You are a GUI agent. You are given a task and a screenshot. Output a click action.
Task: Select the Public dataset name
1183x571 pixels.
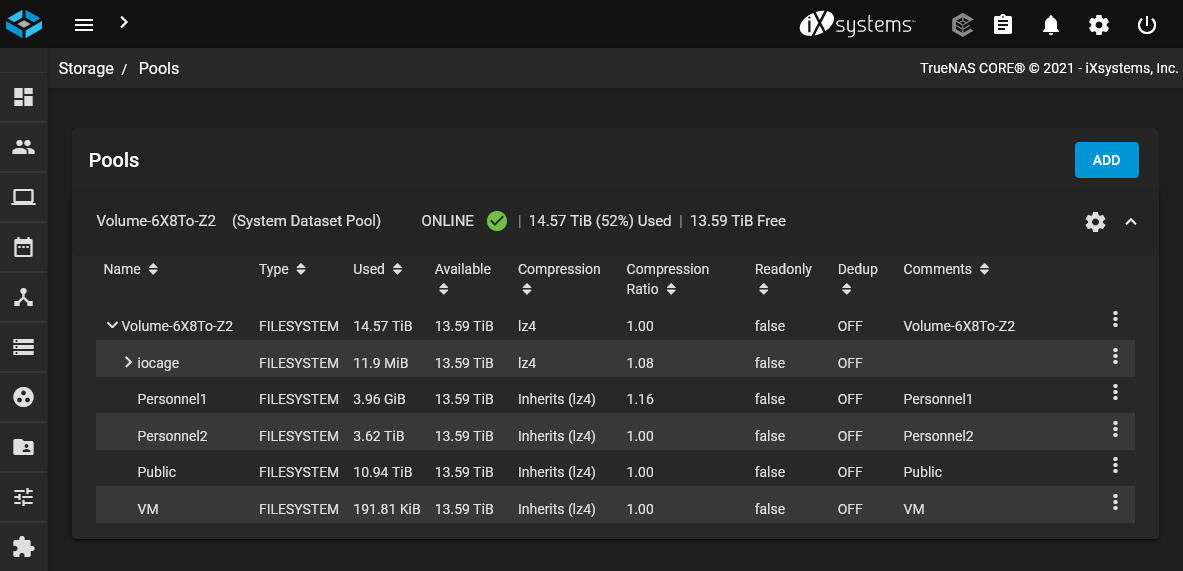point(157,472)
